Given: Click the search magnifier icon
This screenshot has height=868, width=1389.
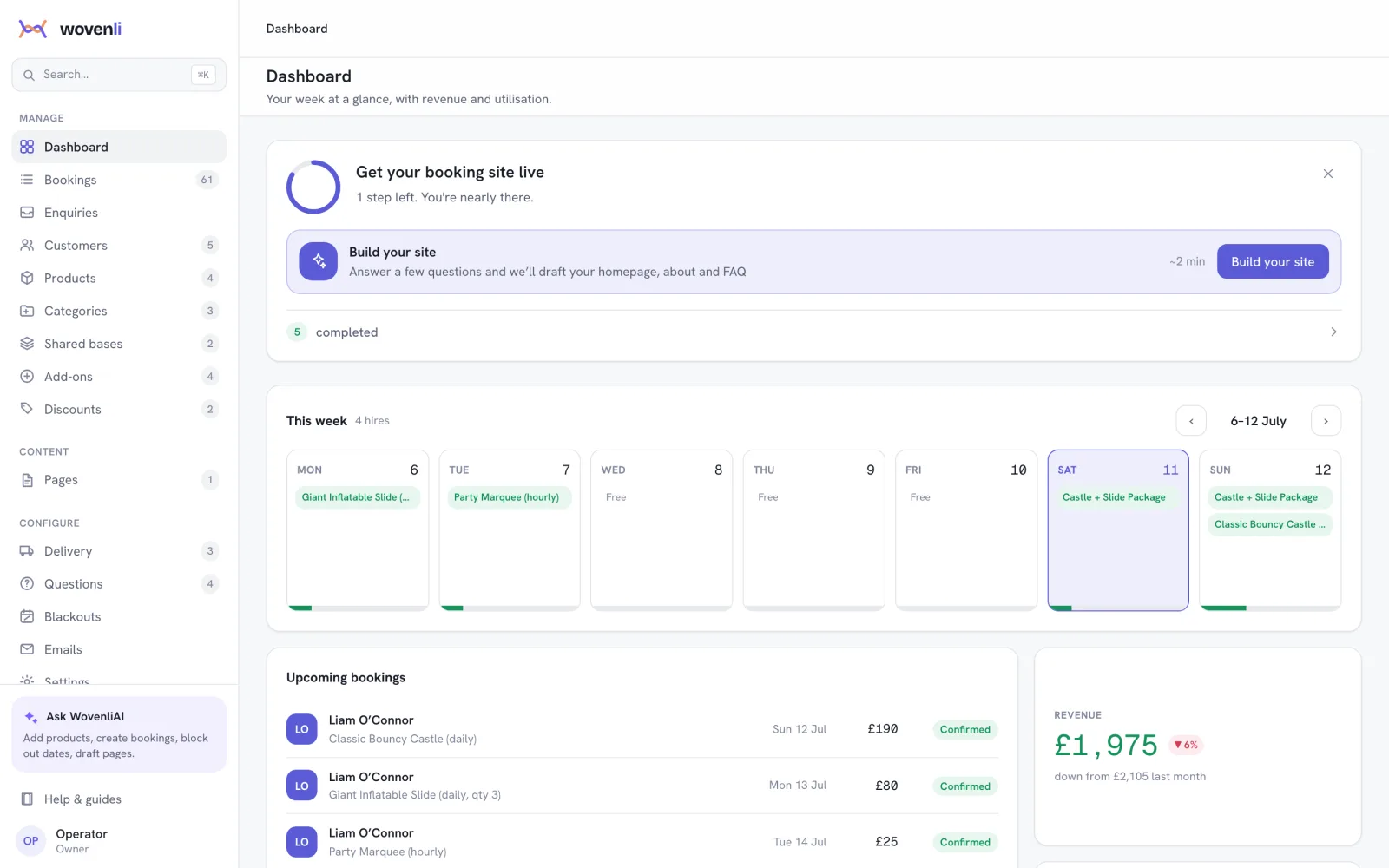Looking at the screenshot, I should pyautogui.click(x=29, y=75).
